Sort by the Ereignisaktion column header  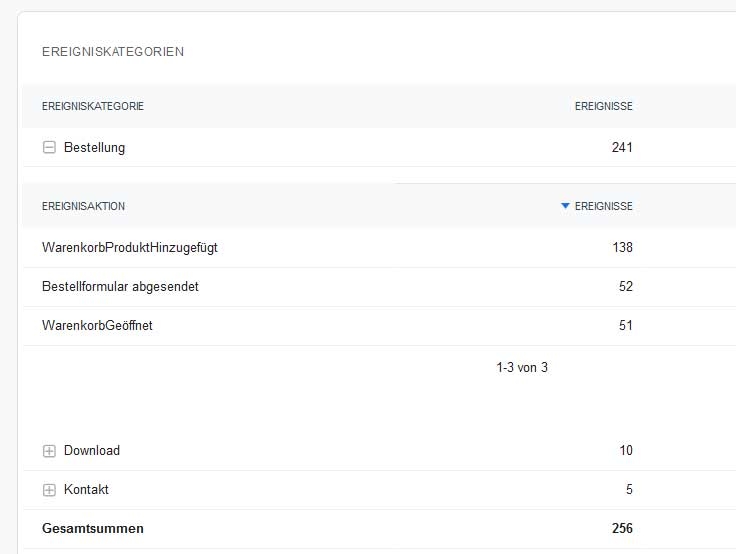(83, 207)
